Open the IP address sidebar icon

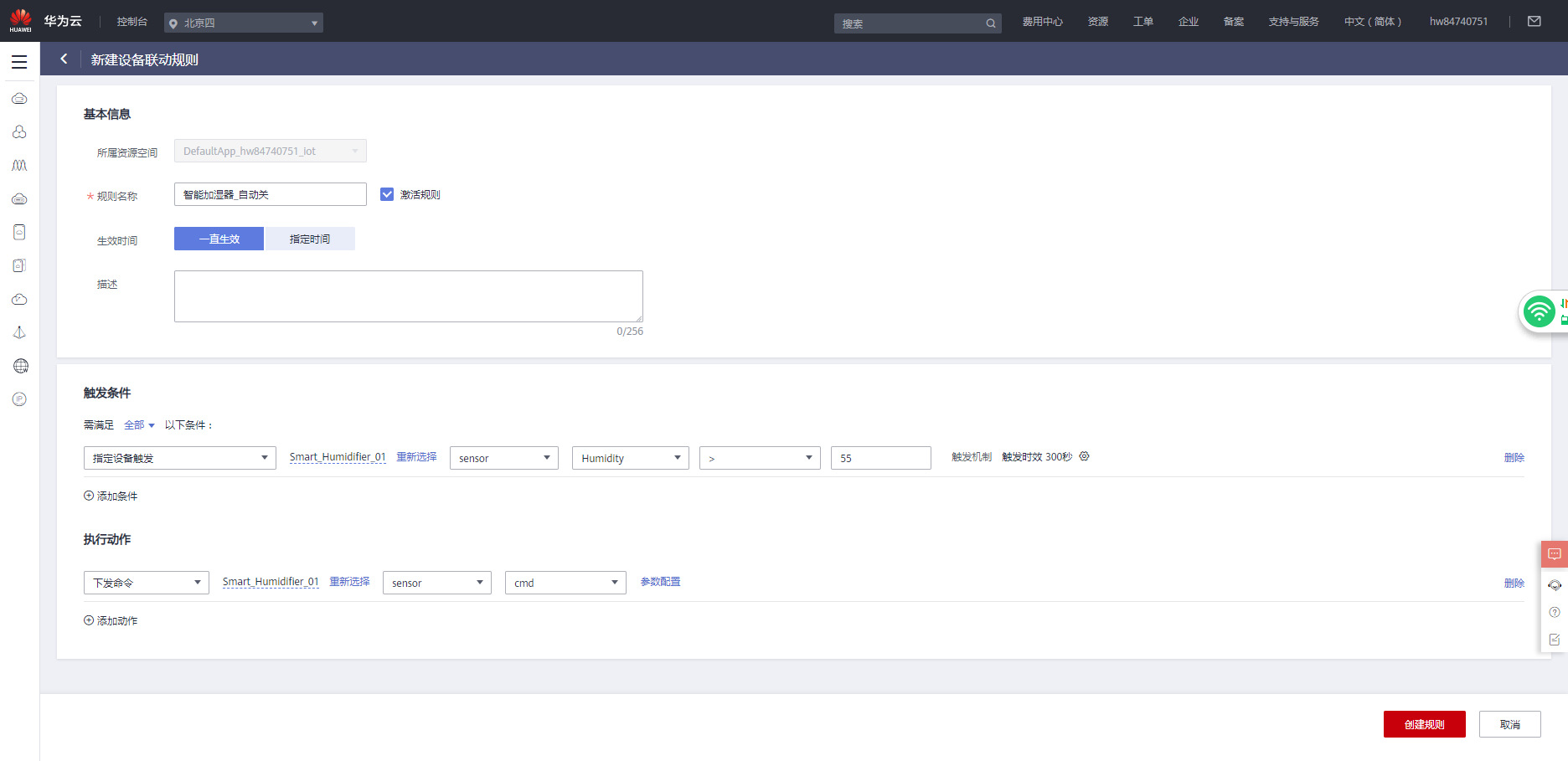(x=19, y=399)
